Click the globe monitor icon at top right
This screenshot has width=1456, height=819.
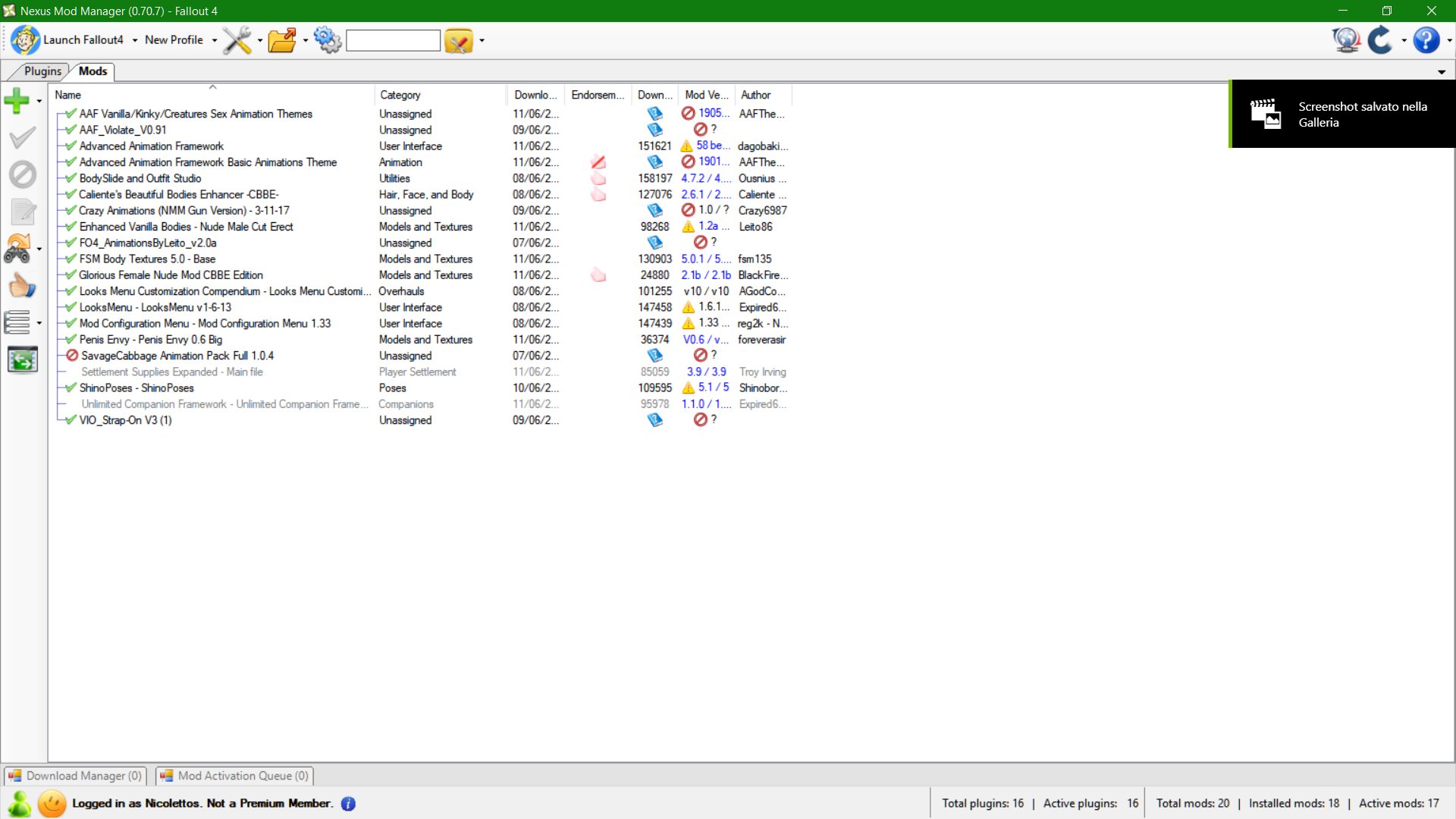pyautogui.click(x=1347, y=40)
